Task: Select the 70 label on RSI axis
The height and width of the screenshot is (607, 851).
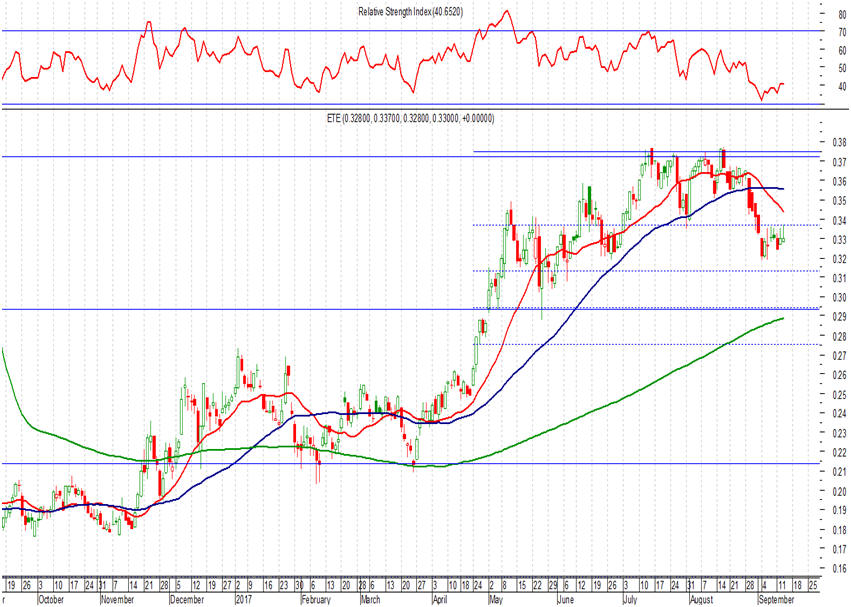Action: point(842,33)
